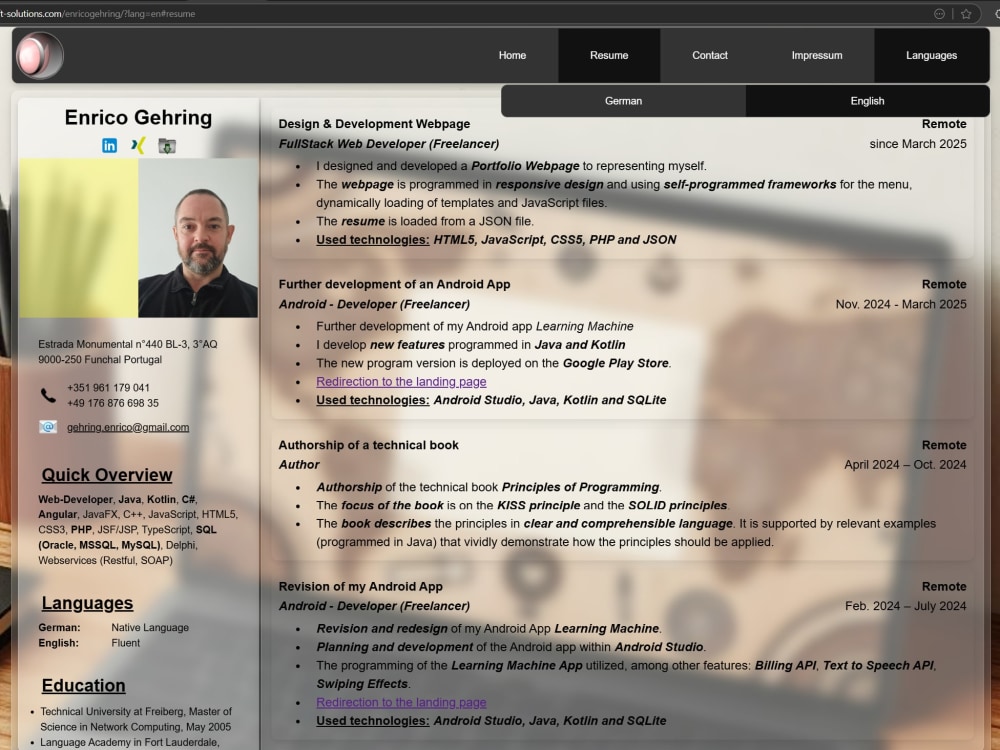Click the Google Play Store bullet text
The width and height of the screenshot is (1000, 750).
[494, 363]
